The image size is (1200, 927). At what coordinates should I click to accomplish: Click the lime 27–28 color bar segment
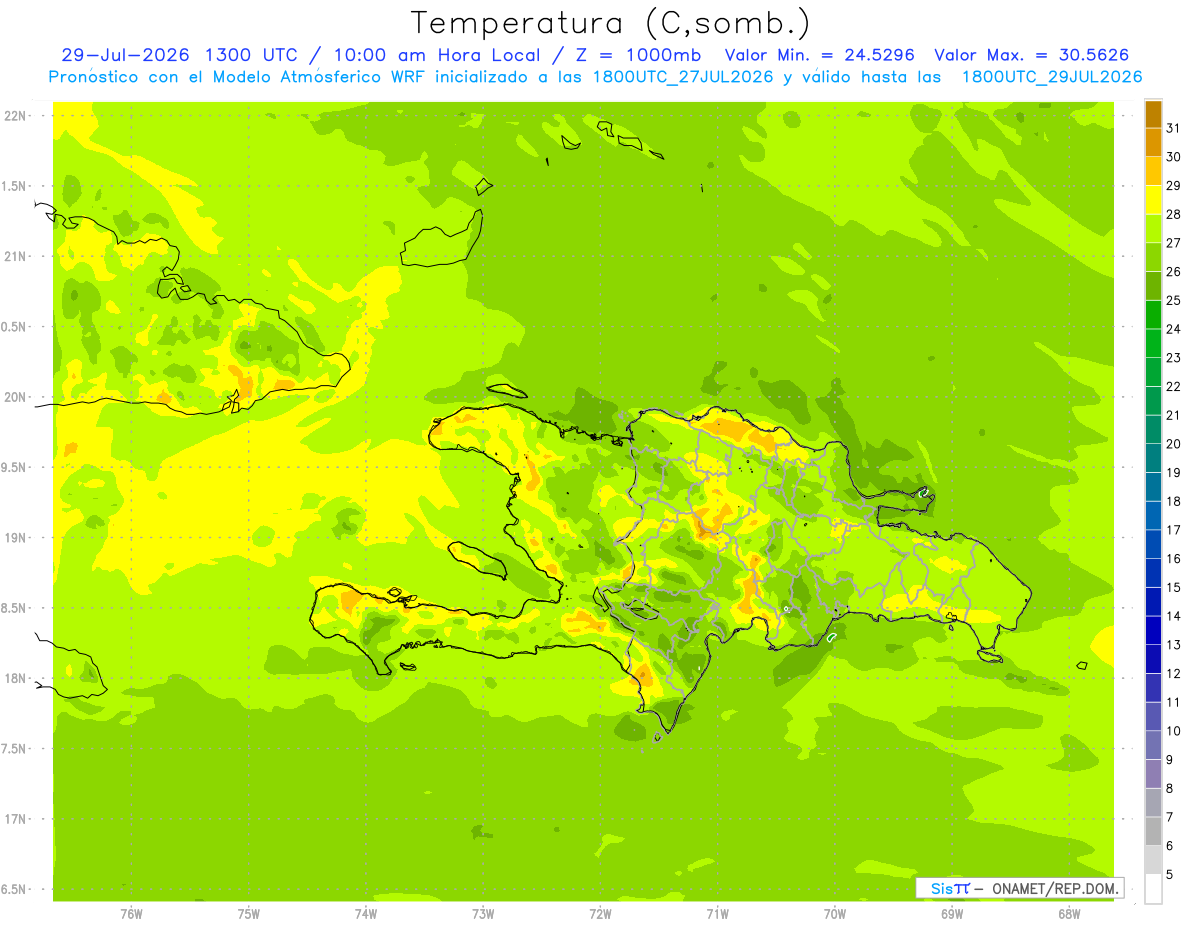1153,229
